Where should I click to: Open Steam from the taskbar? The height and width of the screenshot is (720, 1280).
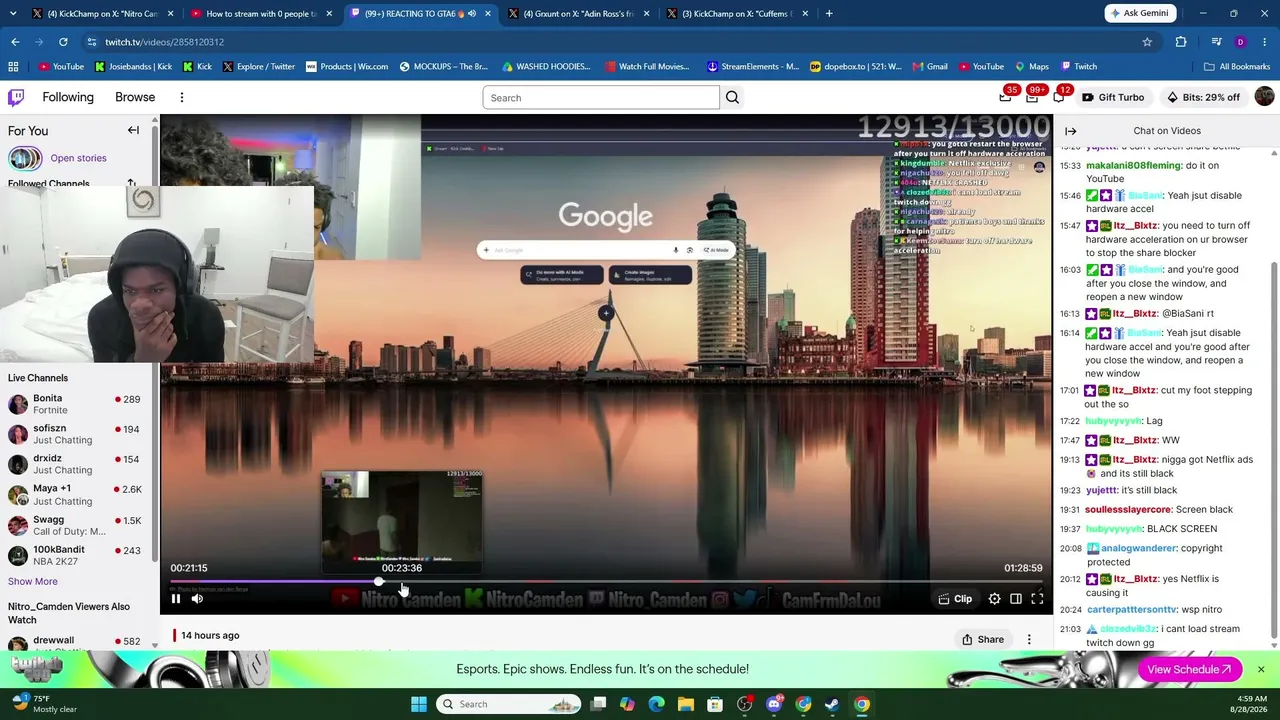[x=832, y=704]
